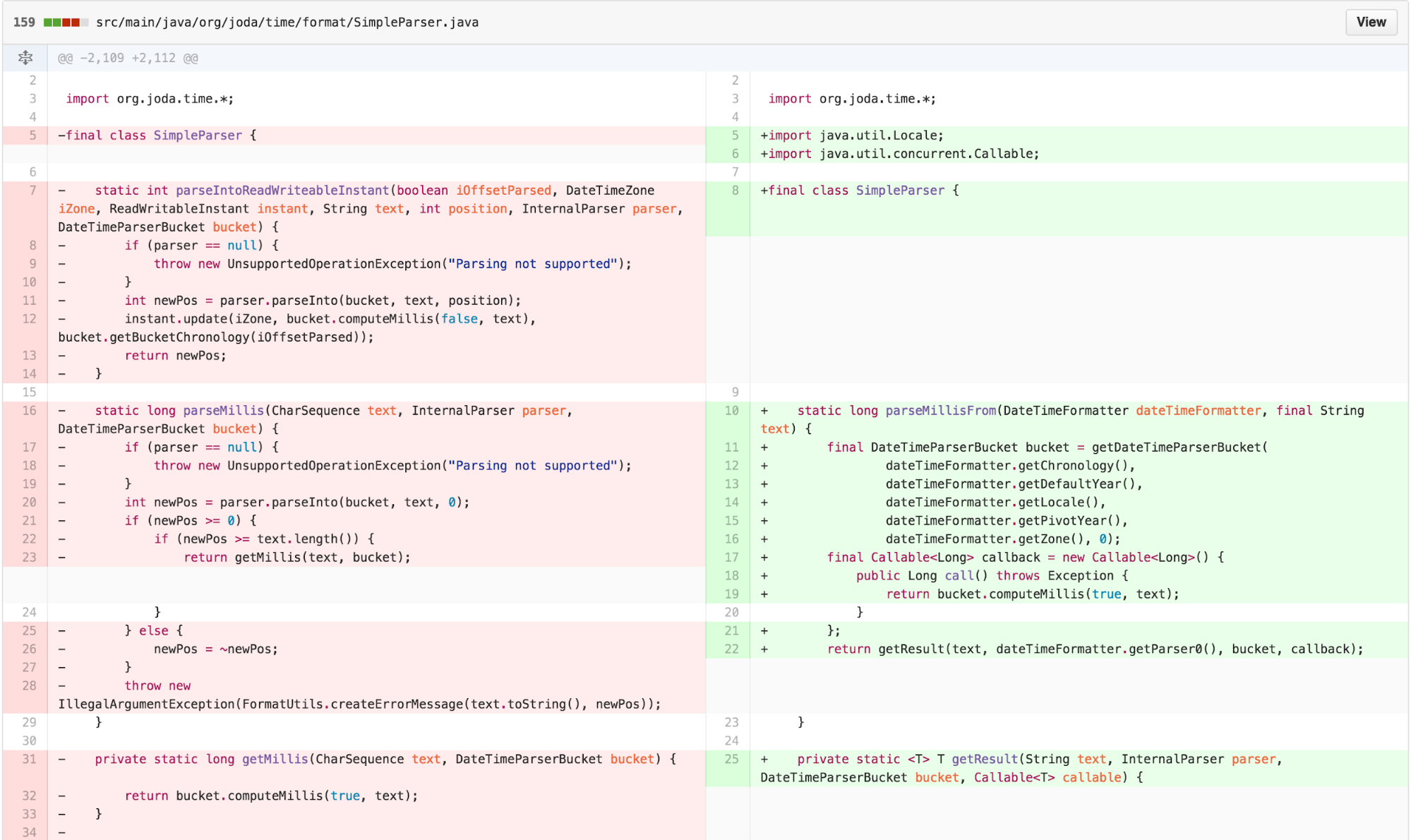Click added line 'final DateTimeParserBucket bucket = getDateTimeParserBucket('
The height and width of the screenshot is (840, 1411).
1079,448
